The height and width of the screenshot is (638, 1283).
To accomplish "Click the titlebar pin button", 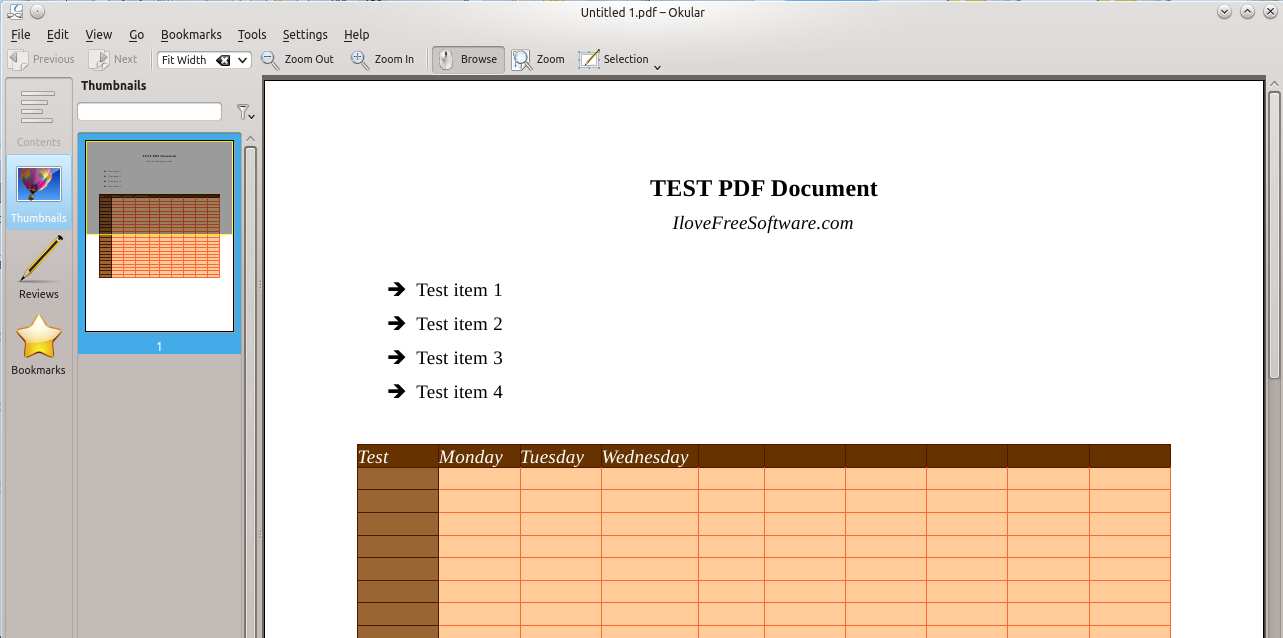I will pos(37,11).
